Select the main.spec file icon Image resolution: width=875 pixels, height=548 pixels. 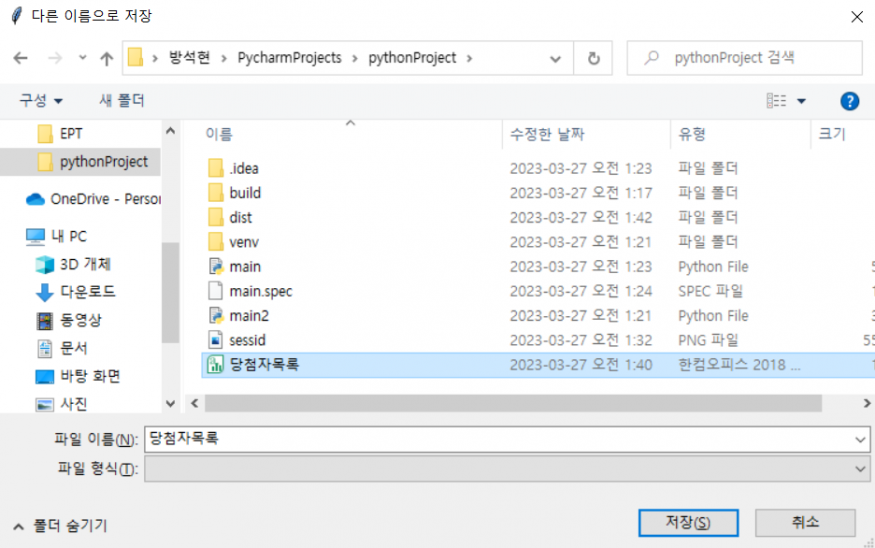tap(216, 291)
